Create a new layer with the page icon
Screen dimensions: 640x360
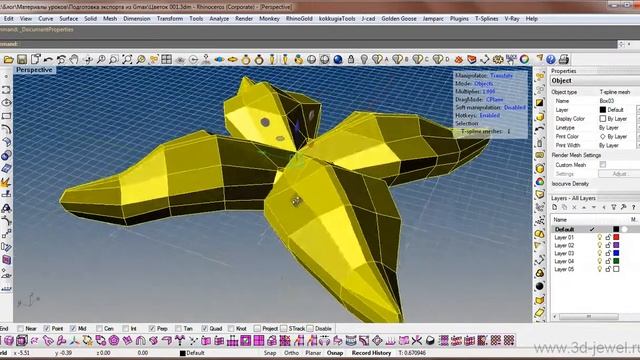tap(555, 208)
